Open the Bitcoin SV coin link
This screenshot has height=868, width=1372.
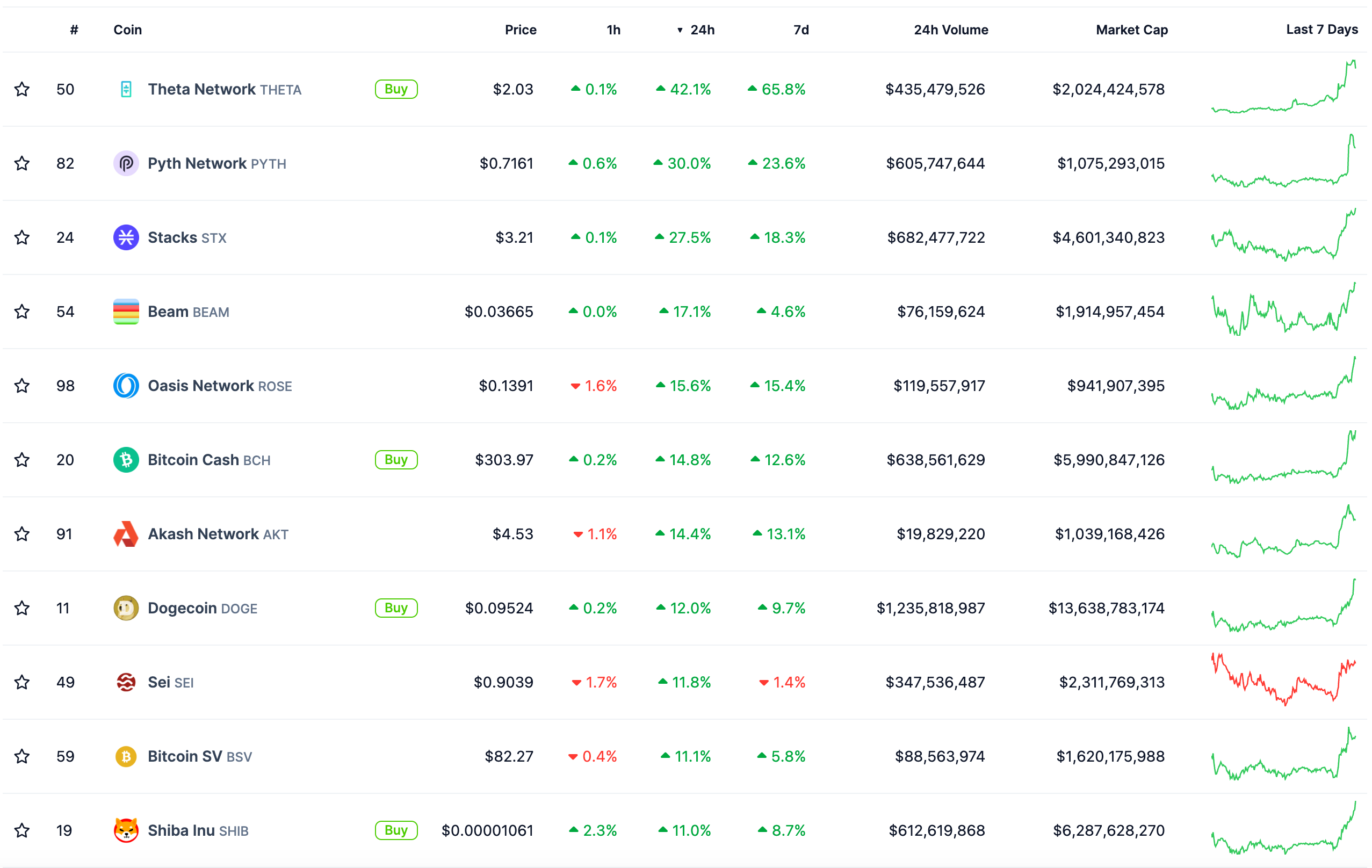pyautogui.click(x=185, y=756)
